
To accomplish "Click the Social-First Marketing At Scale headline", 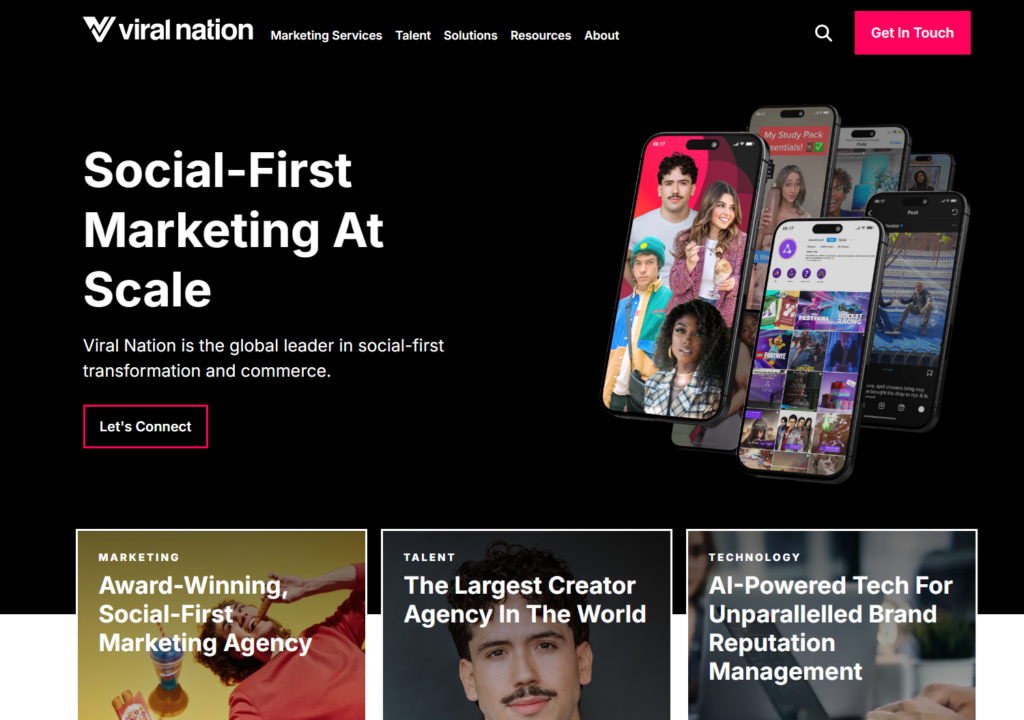I will (233, 229).
